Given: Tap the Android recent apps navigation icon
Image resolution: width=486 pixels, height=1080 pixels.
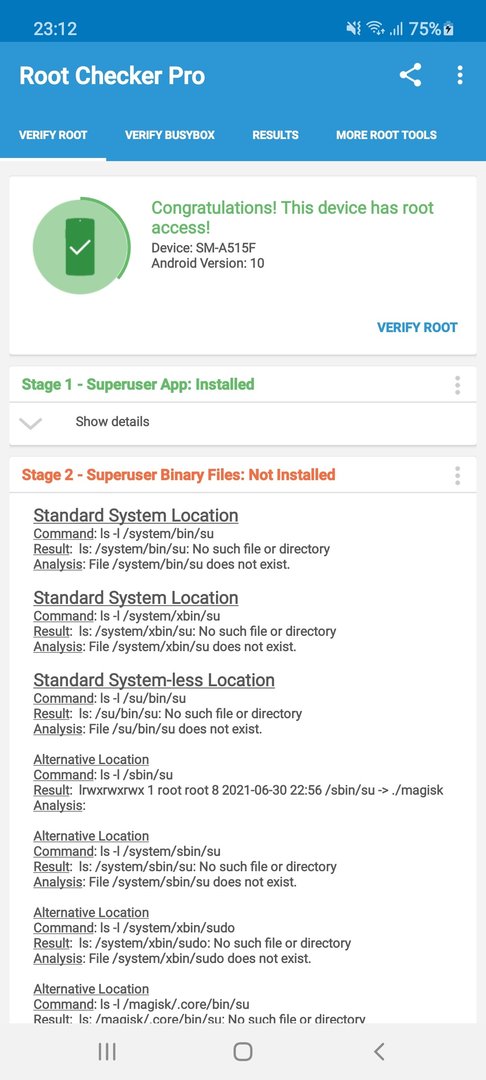Looking at the screenshot, I should [107, 1051].
